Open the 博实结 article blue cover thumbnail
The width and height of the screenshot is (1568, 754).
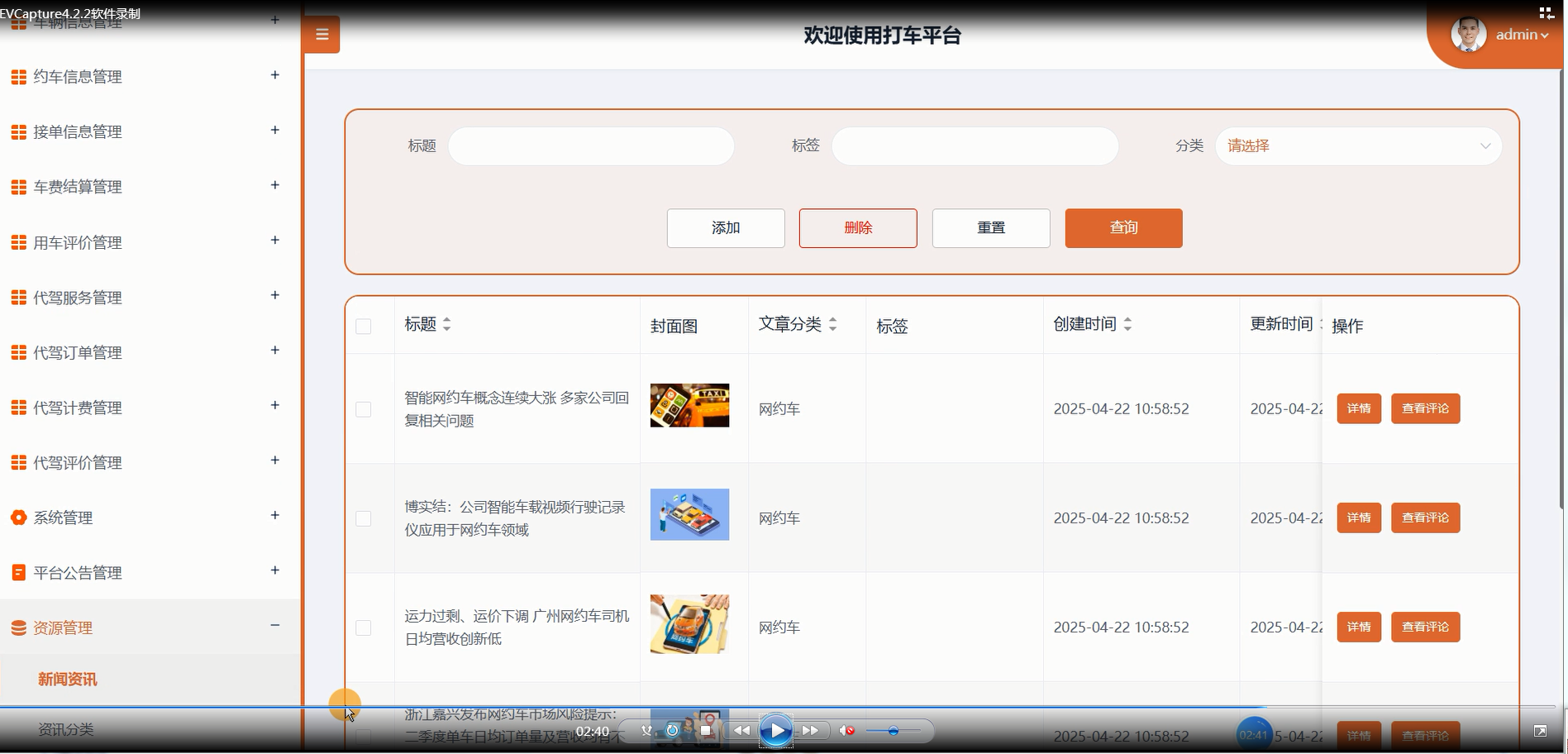point(689,514)
